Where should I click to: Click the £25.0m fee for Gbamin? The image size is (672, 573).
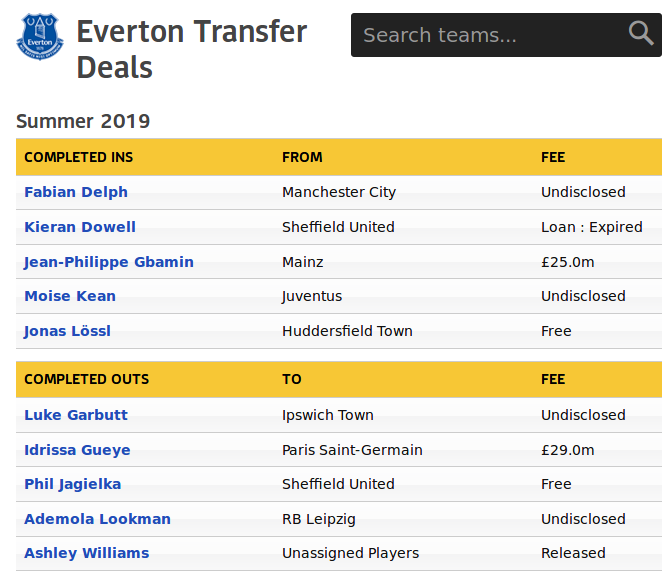click(x=567, y=262)
